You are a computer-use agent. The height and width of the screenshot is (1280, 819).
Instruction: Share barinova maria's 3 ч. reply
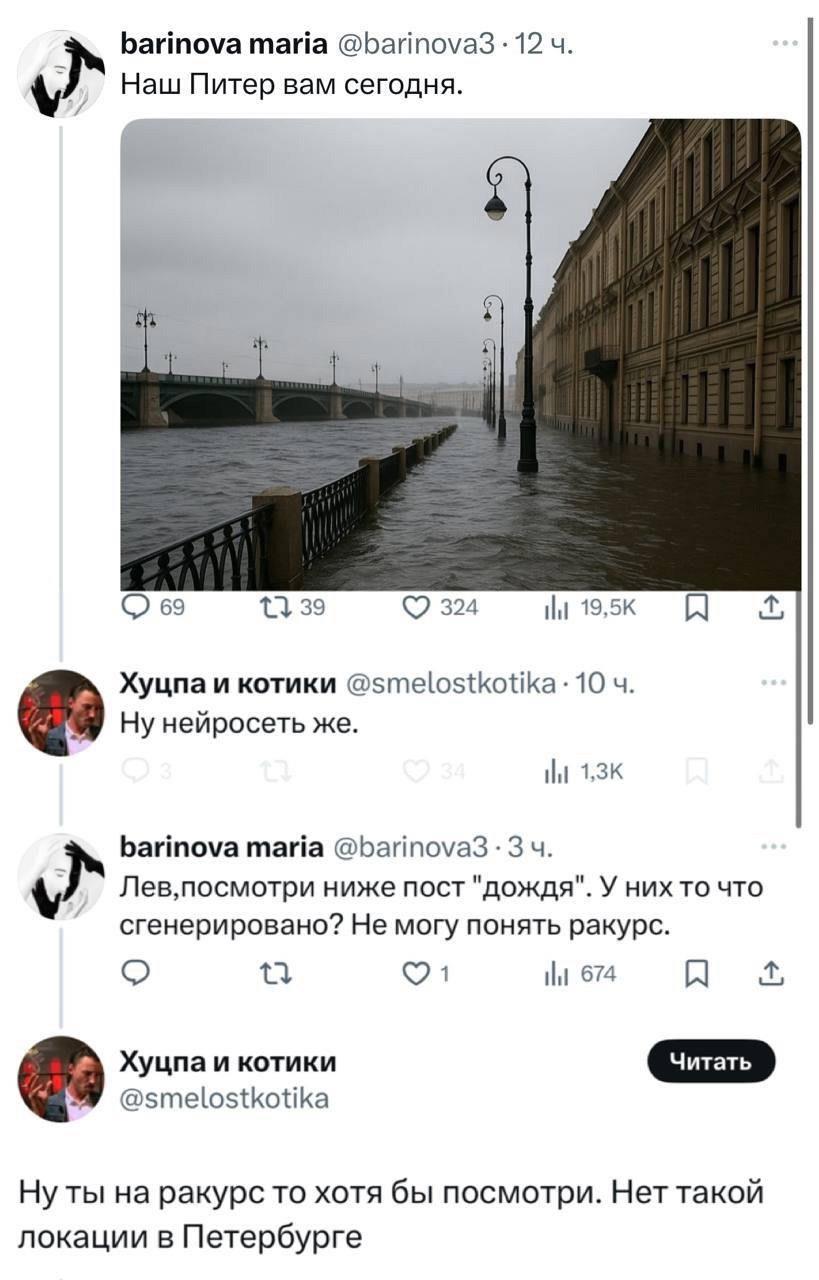coord(772,972)
